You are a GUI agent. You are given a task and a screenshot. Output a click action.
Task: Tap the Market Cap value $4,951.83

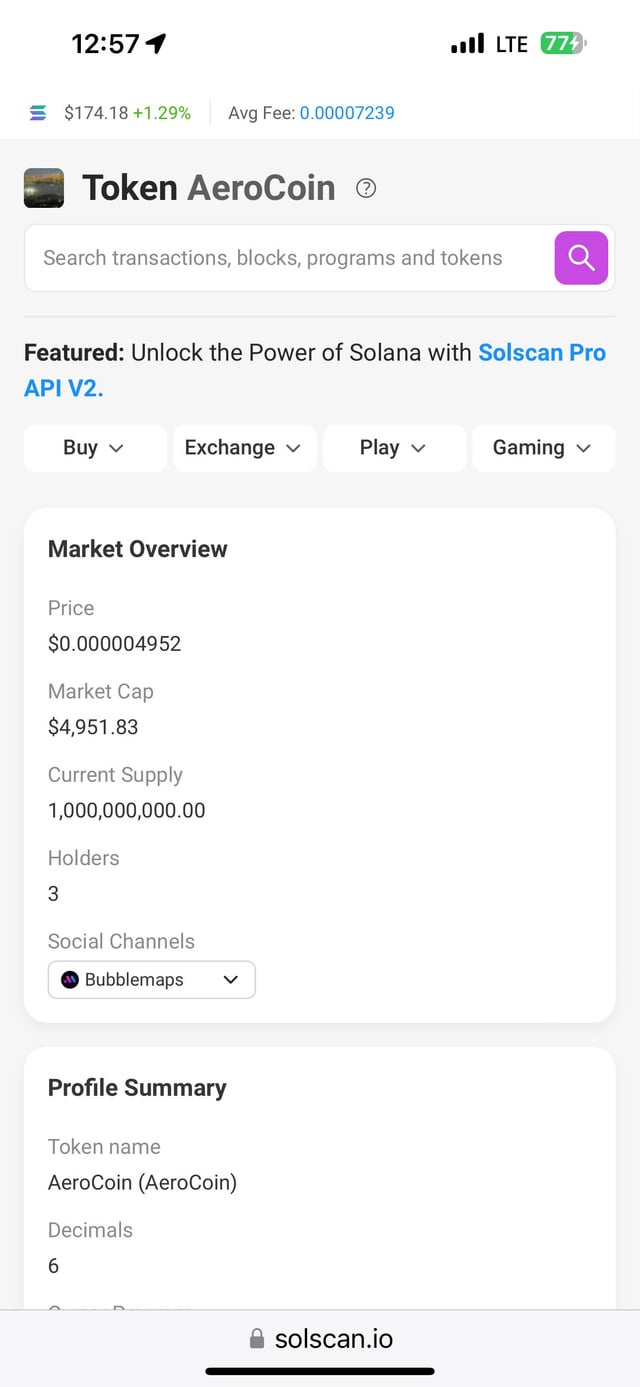click(93, 727)
